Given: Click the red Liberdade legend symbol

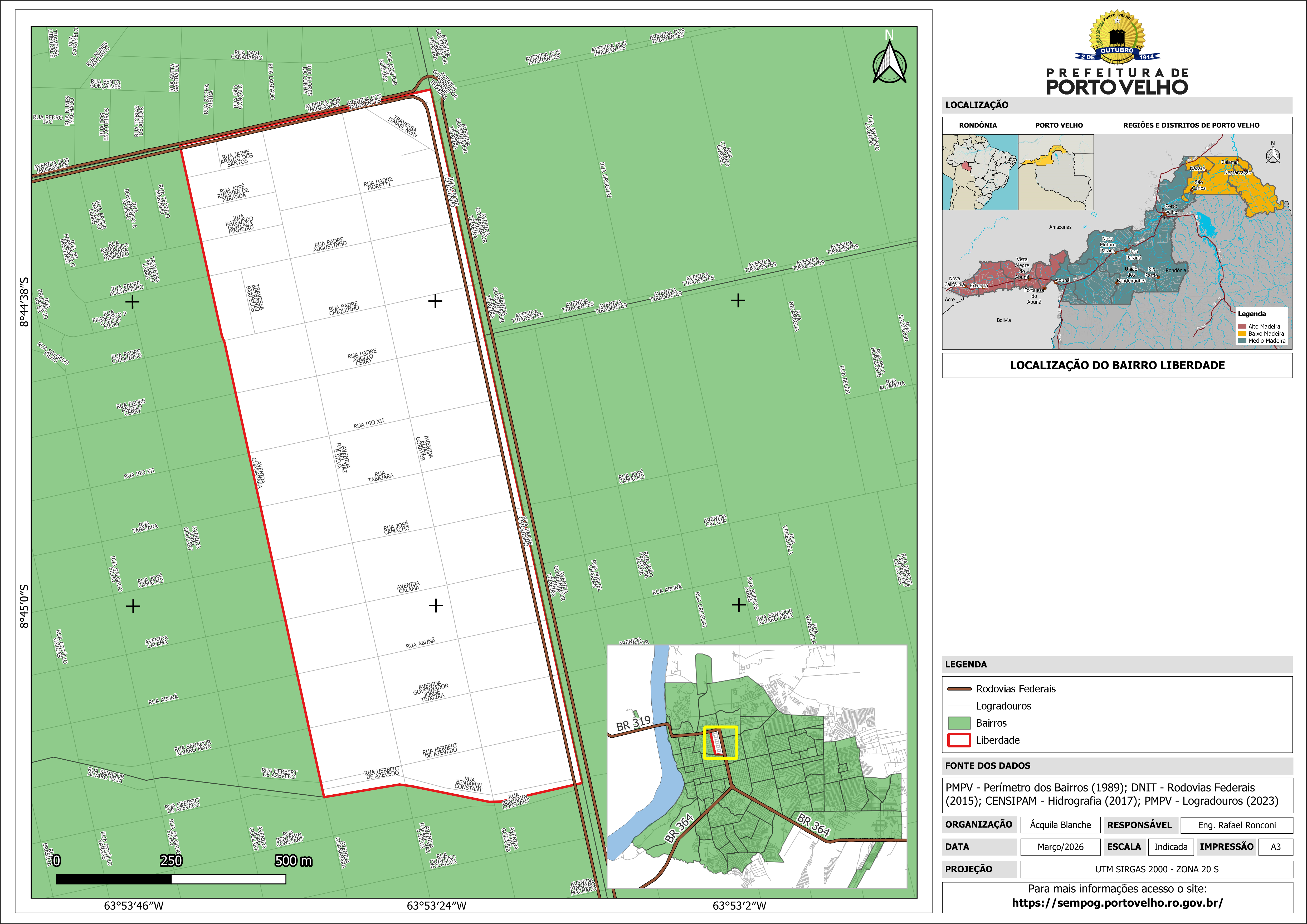Looking at the screenshot, I should [x=959, y=740].
